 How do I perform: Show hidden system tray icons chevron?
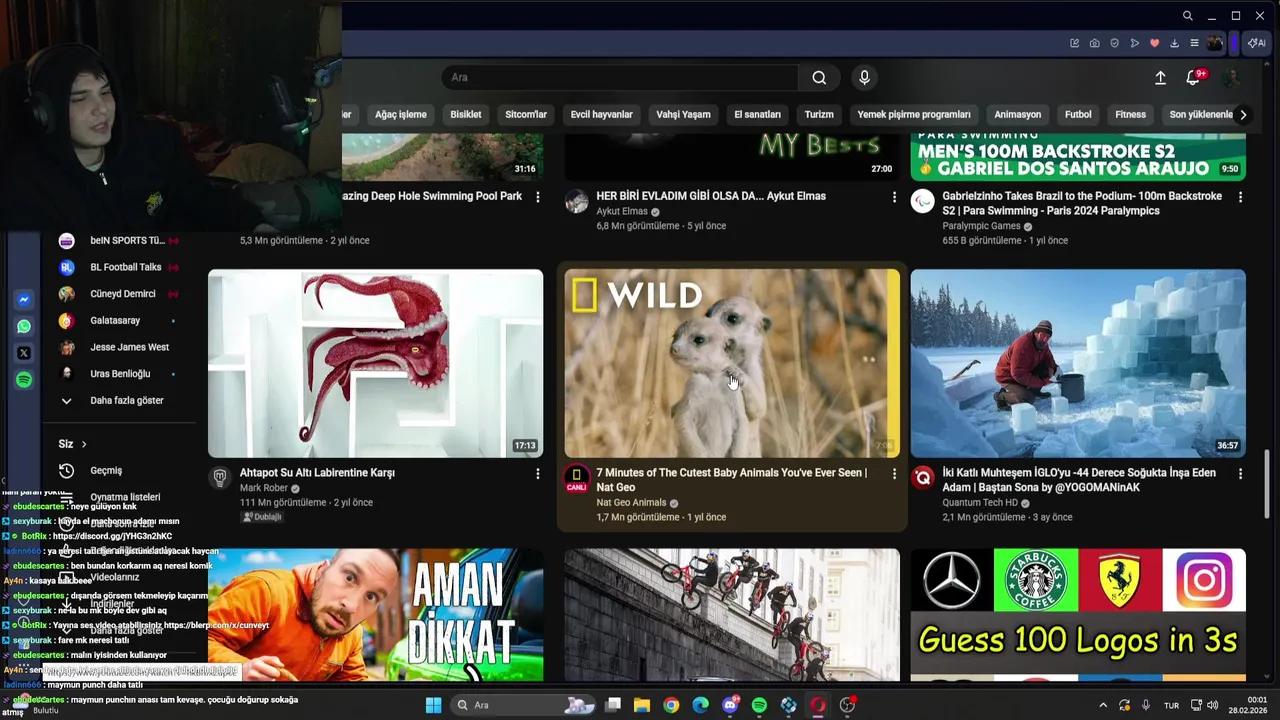tap(1103, 705)
